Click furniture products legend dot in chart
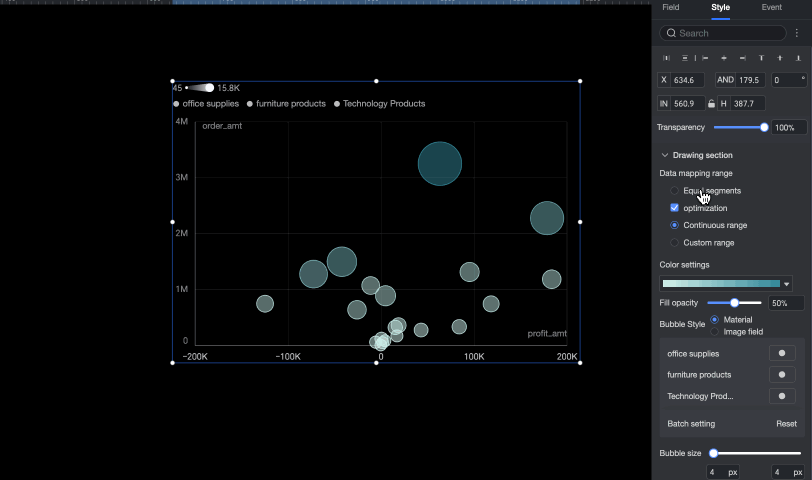This screenshot has width=812, height=480. [250, 104]
